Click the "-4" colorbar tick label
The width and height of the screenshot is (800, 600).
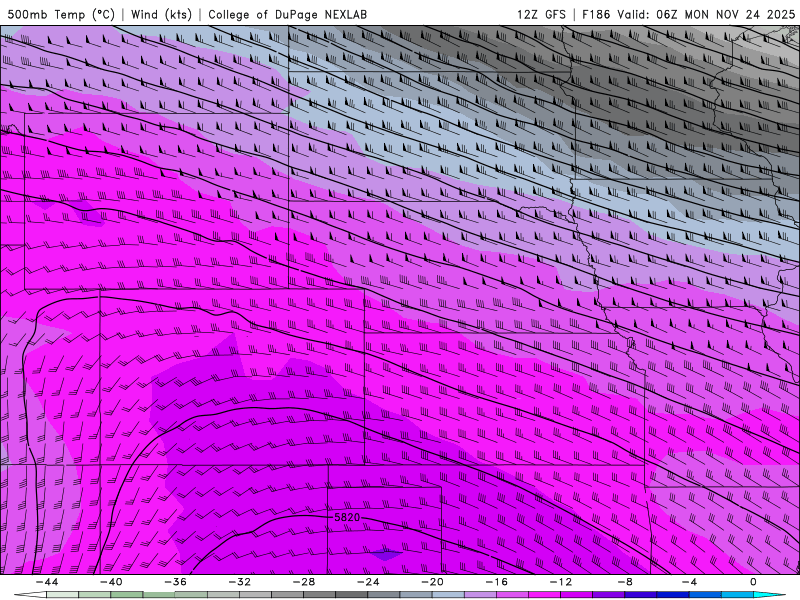[x=689, y=582]
